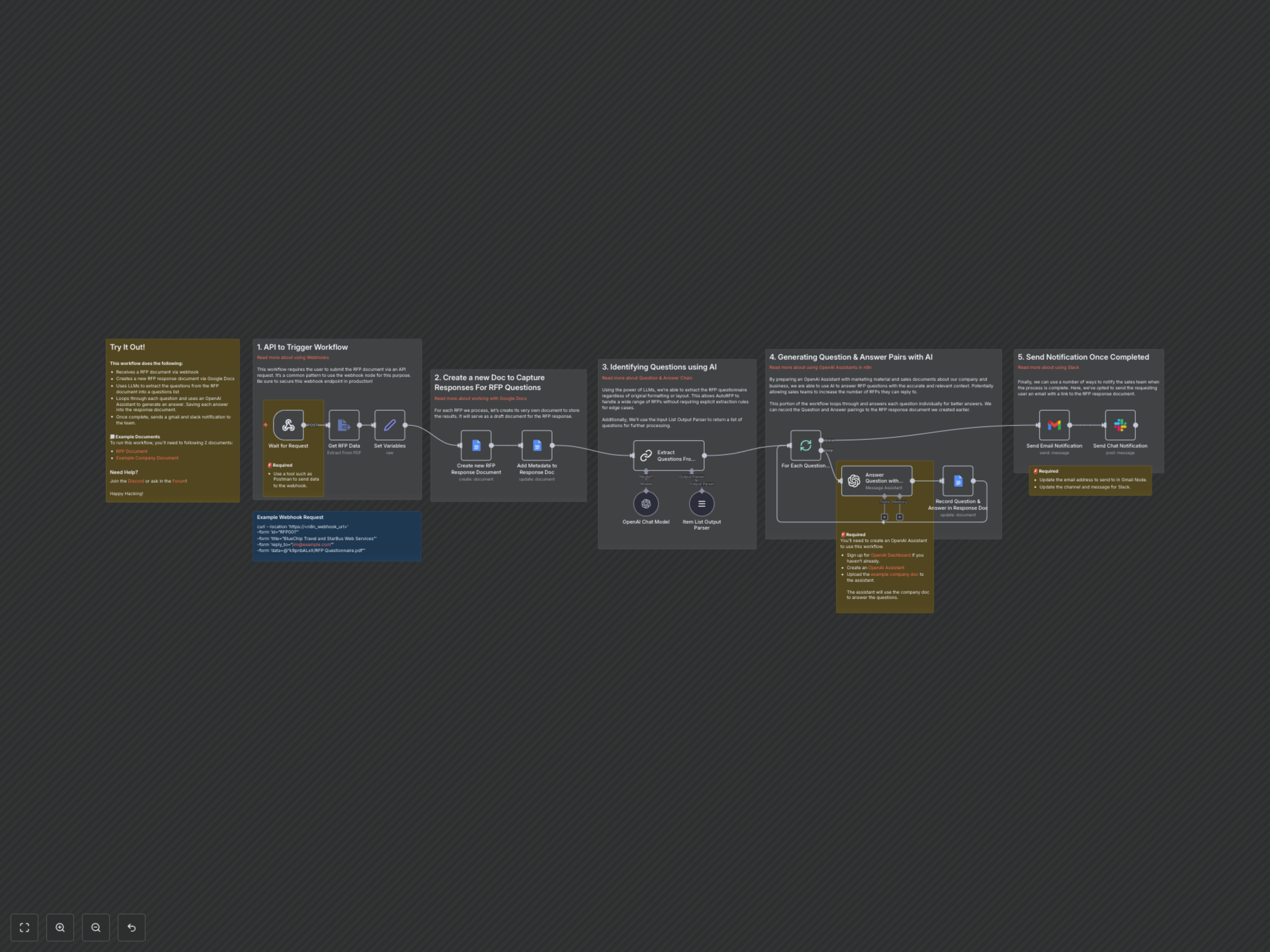Screen dimensions: 1270x952
Task: Click the plus below the Memory connector
Action: coord(900,517)
